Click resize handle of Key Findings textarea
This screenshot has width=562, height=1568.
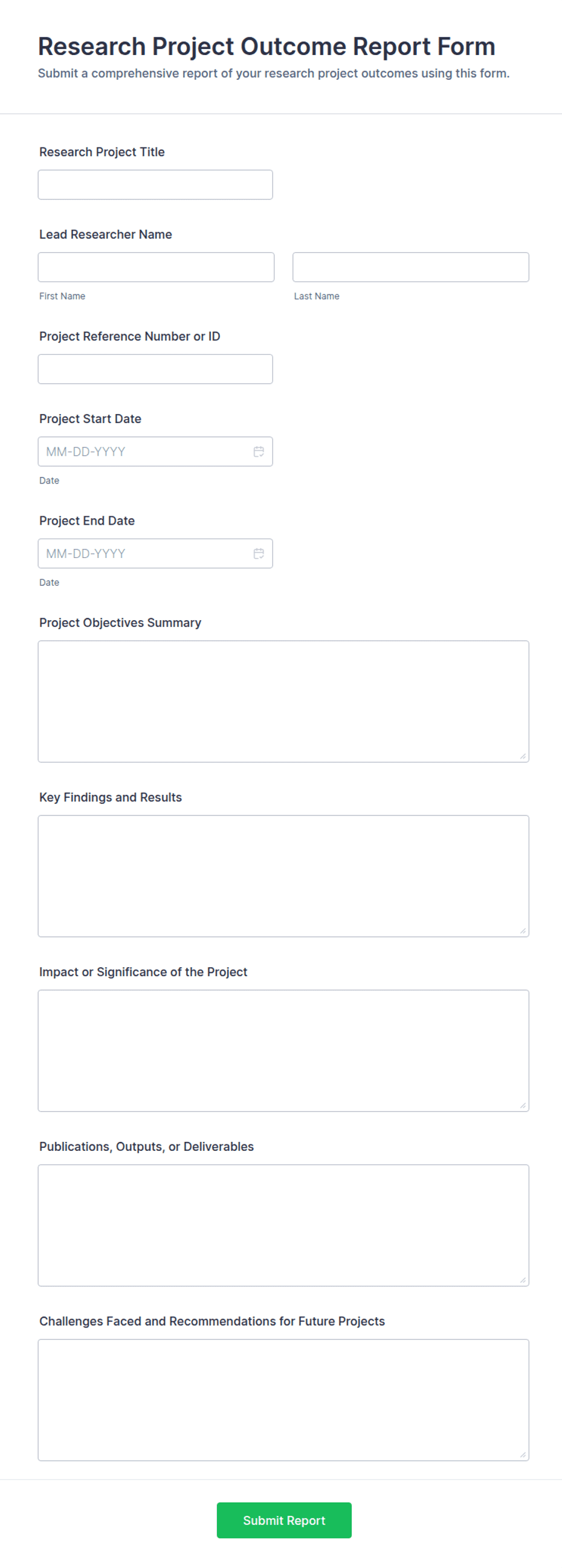point(523,931)
